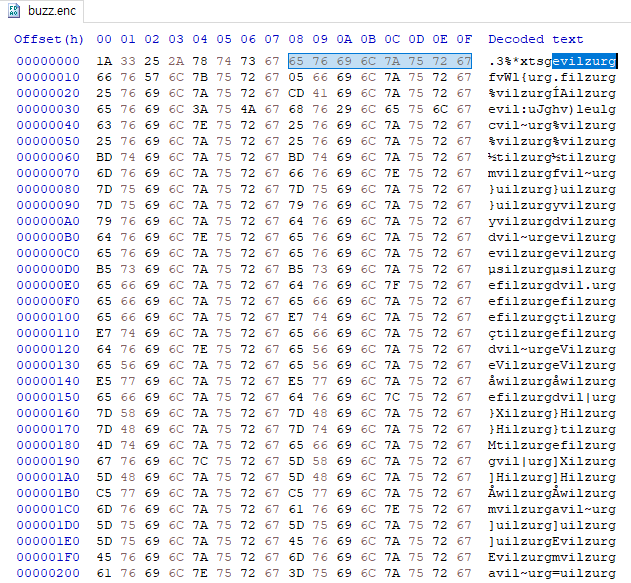Click decoded text åwilzurgåwilzurg

(x=552, y=381)
